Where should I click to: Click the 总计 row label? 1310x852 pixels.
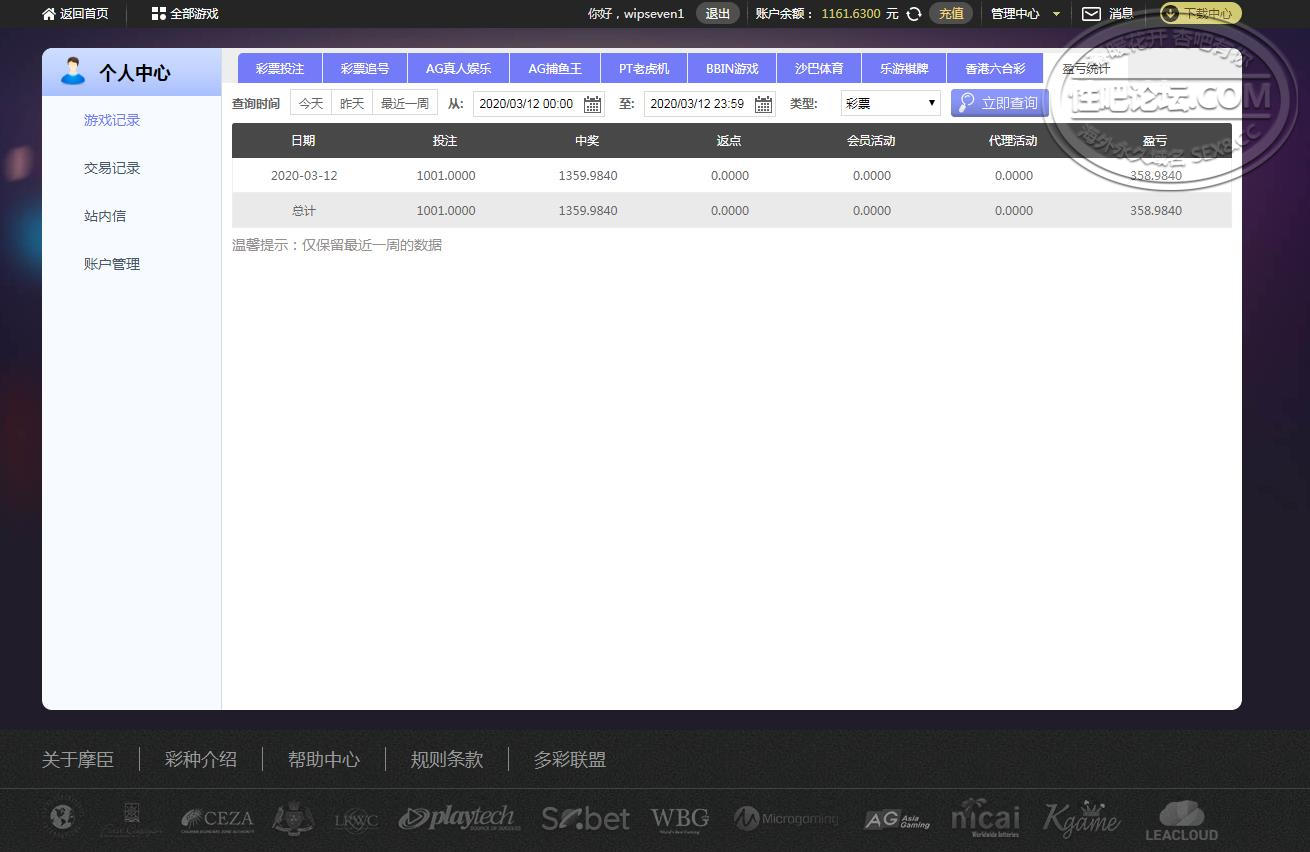pos(304,211)
